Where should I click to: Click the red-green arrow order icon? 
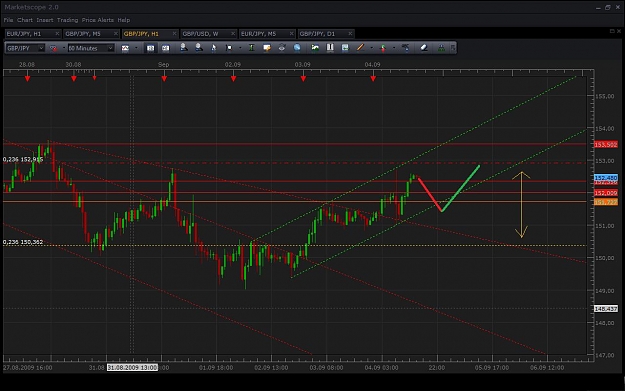coord(383,48)
